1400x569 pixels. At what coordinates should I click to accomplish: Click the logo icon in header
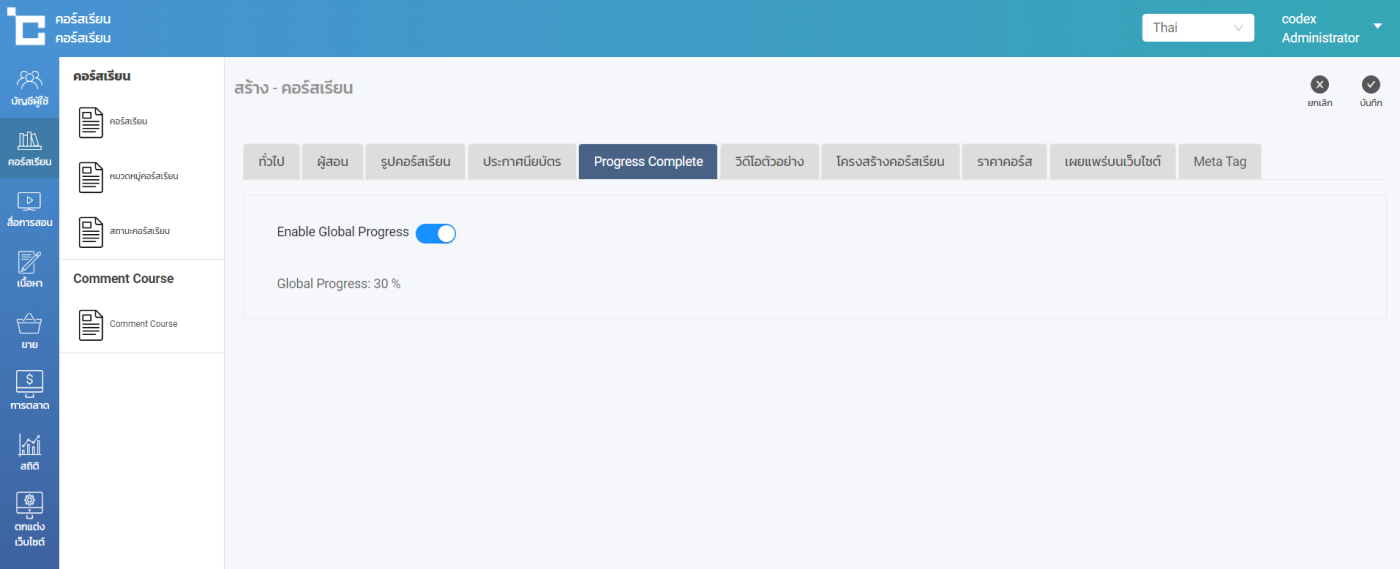point(26,27)
